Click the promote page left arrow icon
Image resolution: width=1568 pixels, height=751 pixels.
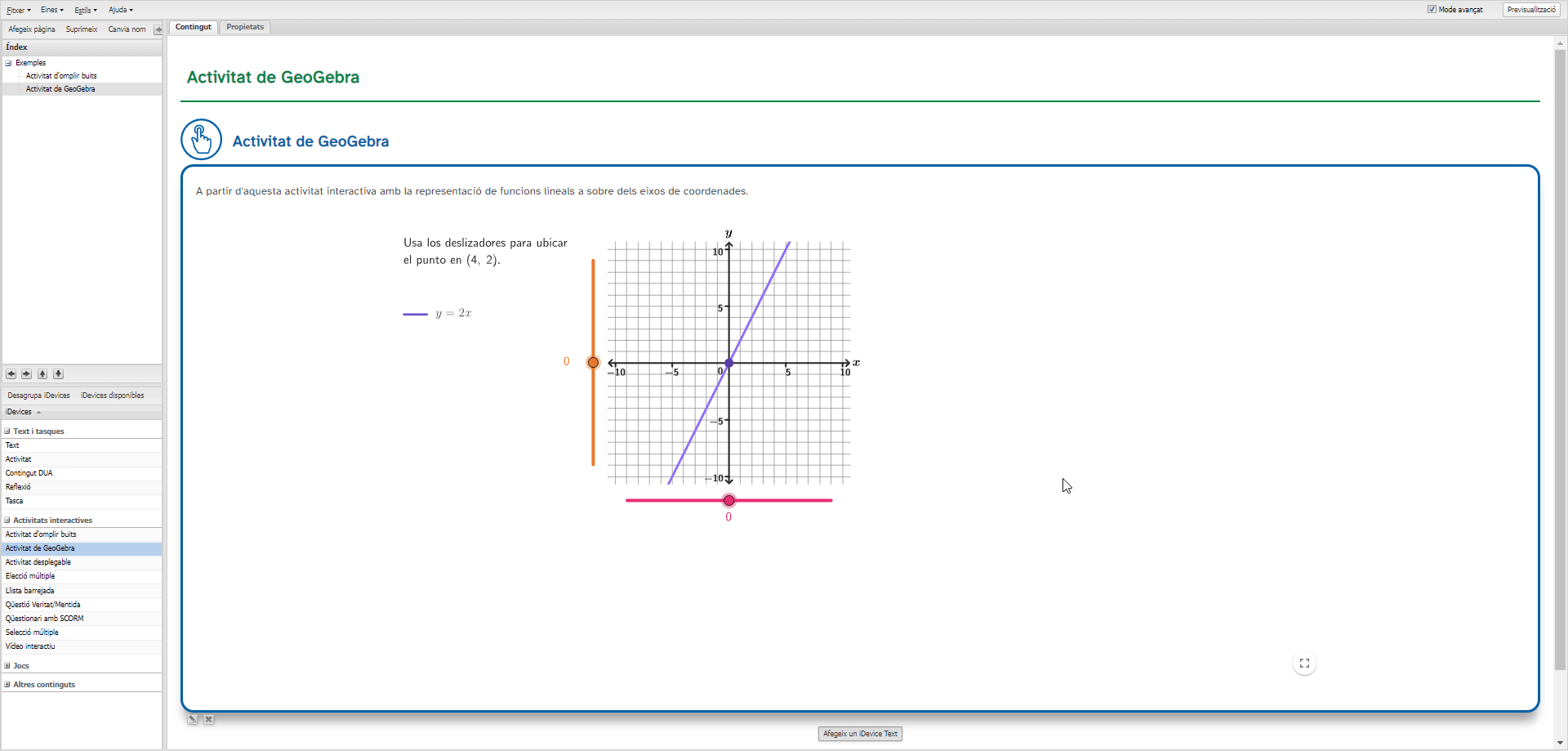point(11,374)
